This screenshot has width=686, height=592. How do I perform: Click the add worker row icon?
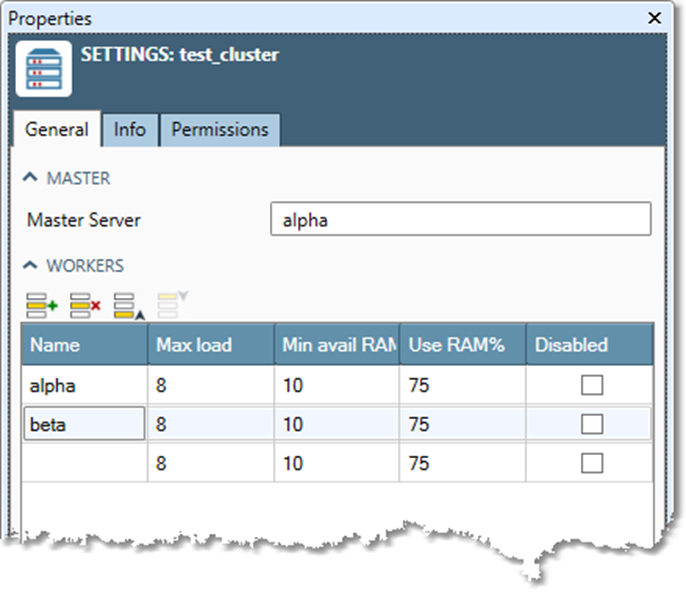click(42, 305)
